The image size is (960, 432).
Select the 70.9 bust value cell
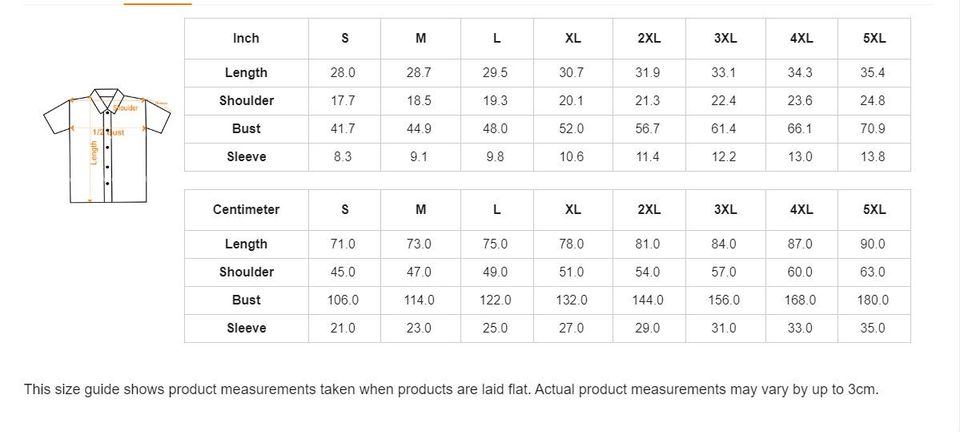click(x=873, y=128)
